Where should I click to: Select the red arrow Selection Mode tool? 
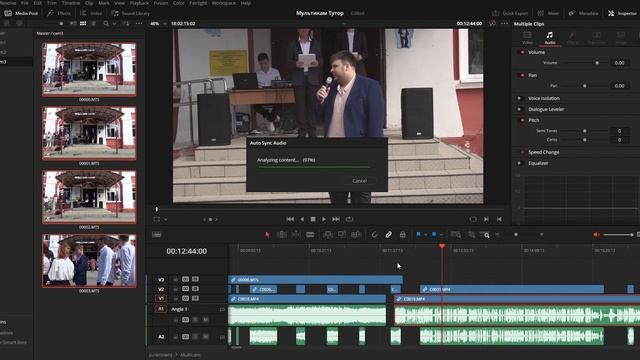[267, 235]
